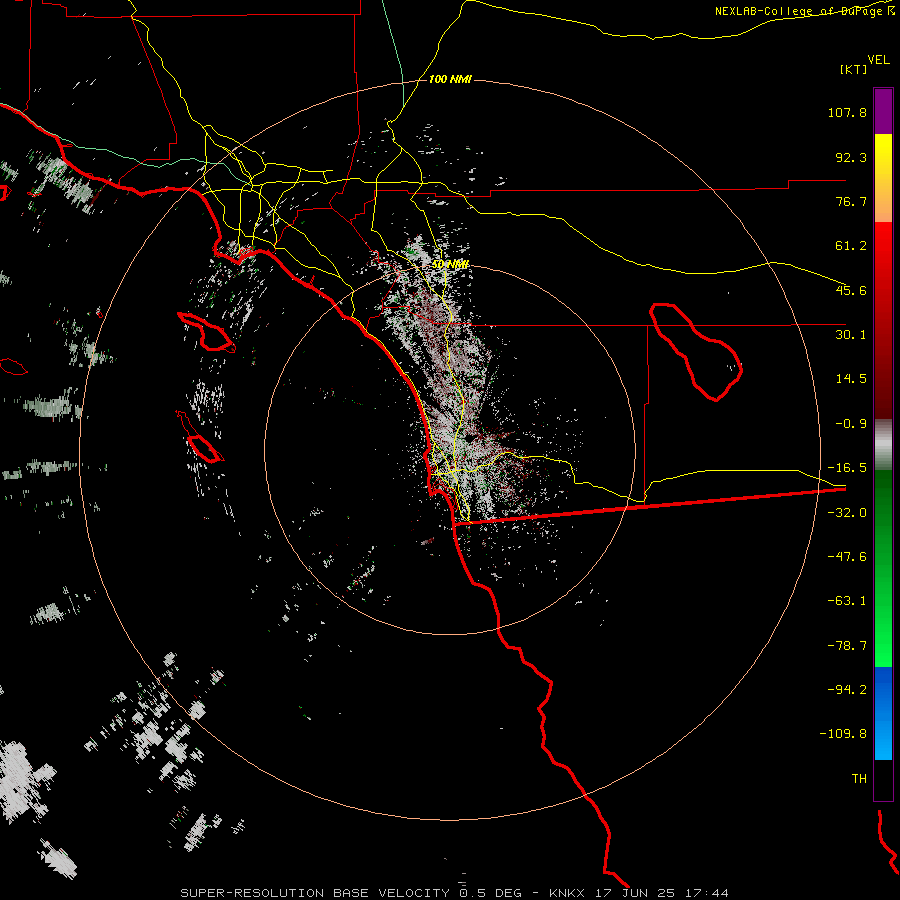Click the Salton Sea outline on map

(696, 351)
